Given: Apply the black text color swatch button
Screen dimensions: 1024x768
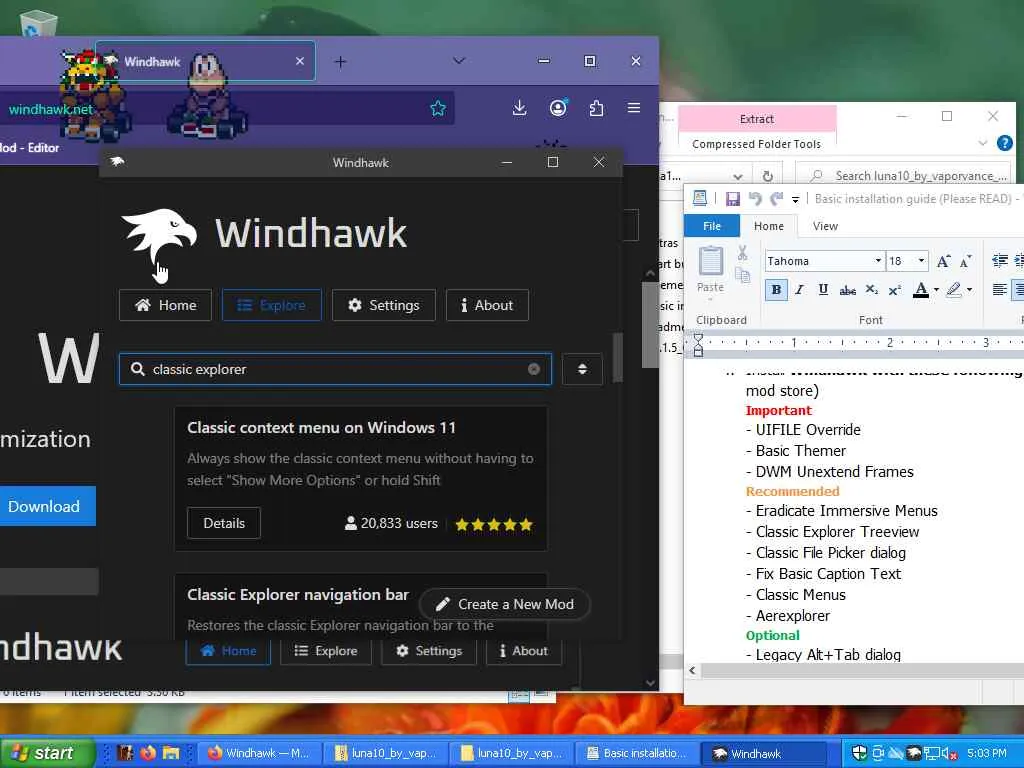Looking at the screenshot, I should [x=921, y=290].
